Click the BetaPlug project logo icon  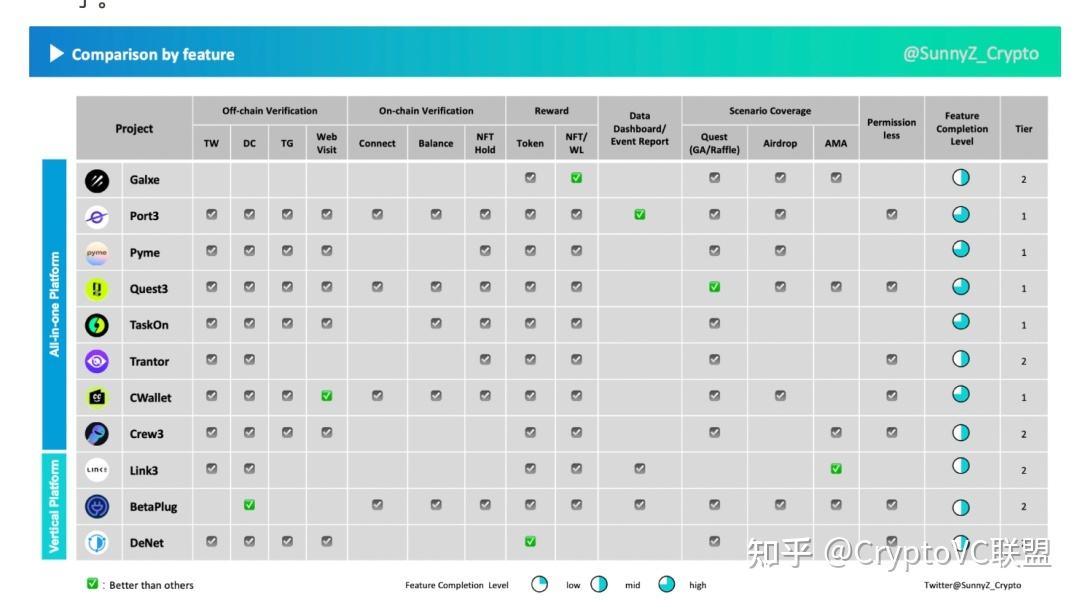pyautogui.click(x=97, y=507)
